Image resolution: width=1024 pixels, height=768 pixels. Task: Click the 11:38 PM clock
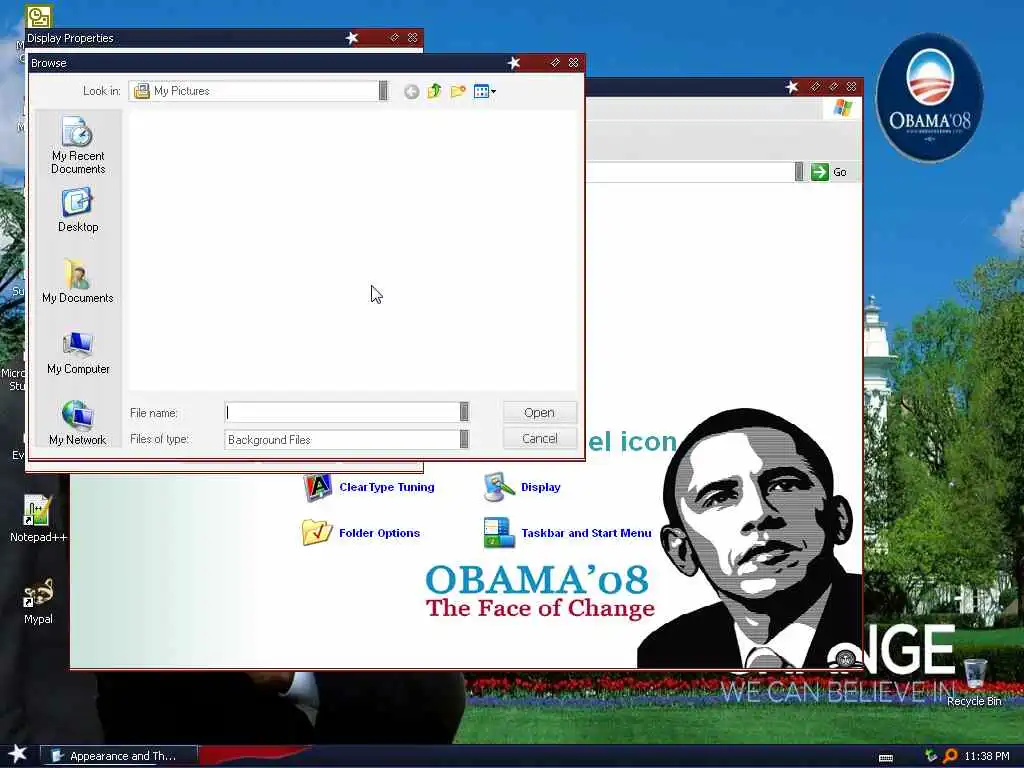(987, 756)
